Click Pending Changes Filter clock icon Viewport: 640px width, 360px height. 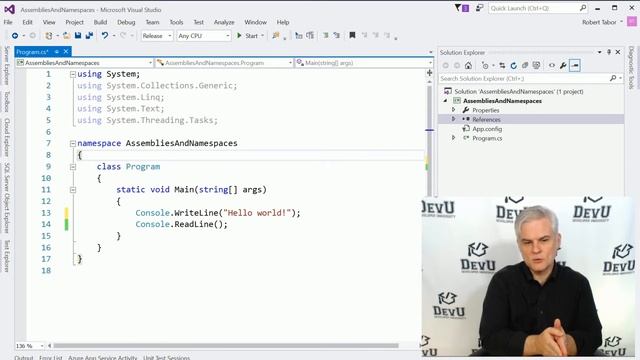coord(485,65)
